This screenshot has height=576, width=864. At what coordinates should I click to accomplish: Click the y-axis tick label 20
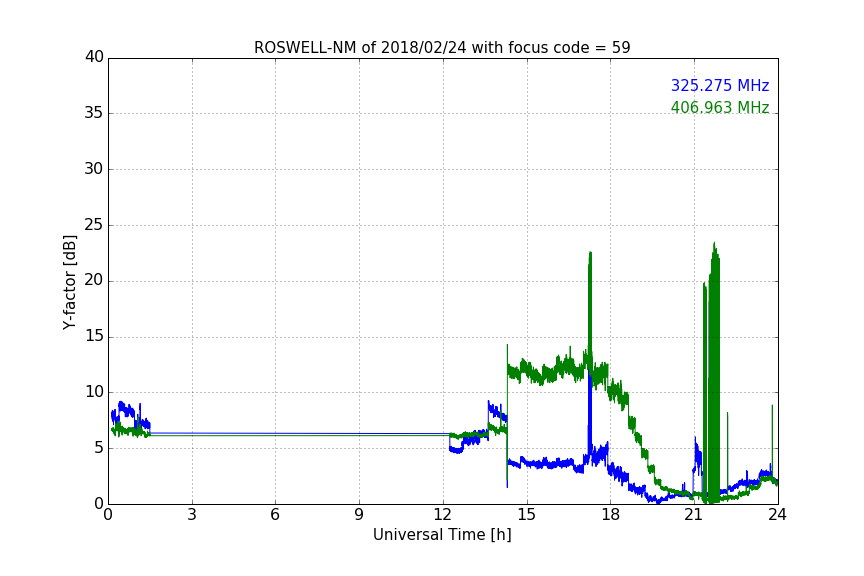tap(94, 280)
